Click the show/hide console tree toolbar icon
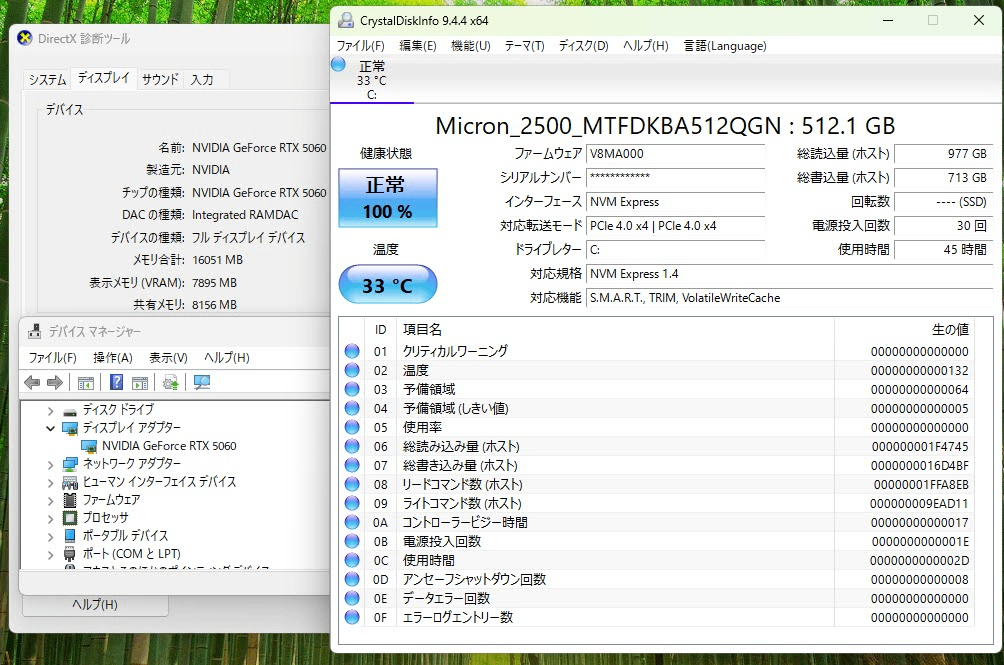The image size is (1004, 665). tap(86, 383)
